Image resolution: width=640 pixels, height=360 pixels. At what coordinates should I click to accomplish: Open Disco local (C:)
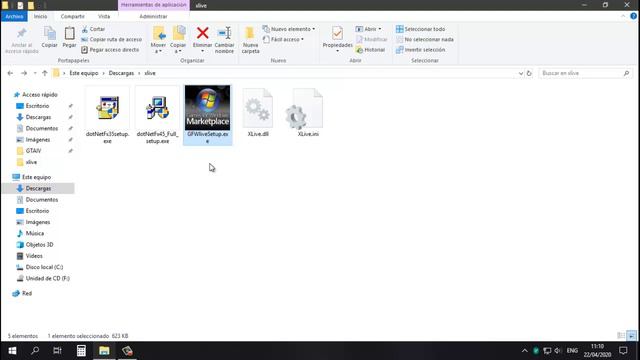[44, 267]
